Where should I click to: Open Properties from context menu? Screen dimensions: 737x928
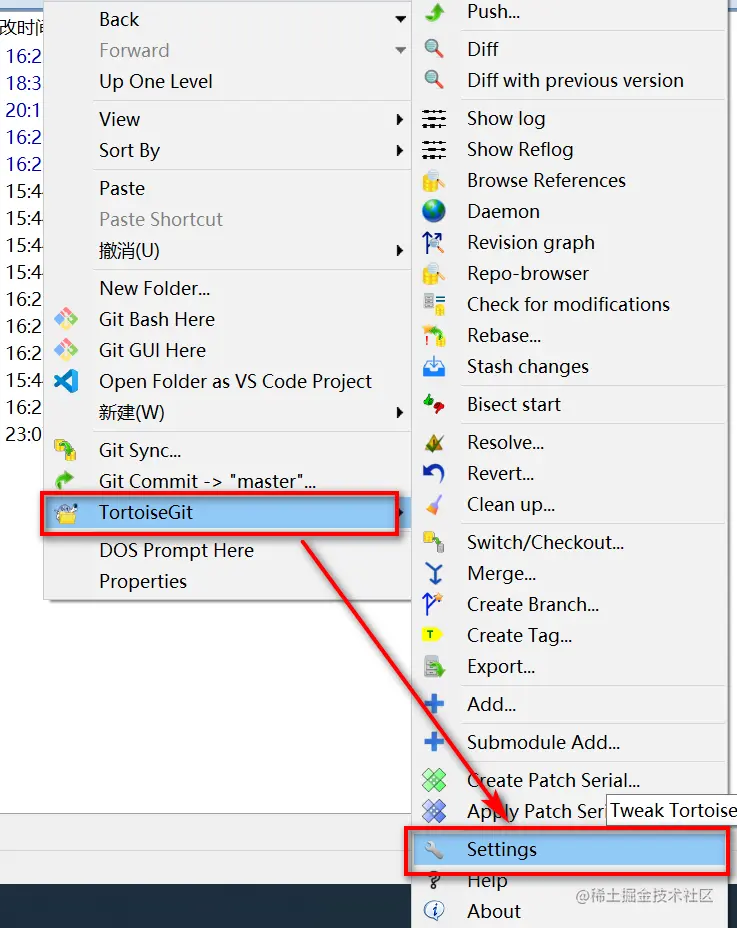click(x=143, y=581)
